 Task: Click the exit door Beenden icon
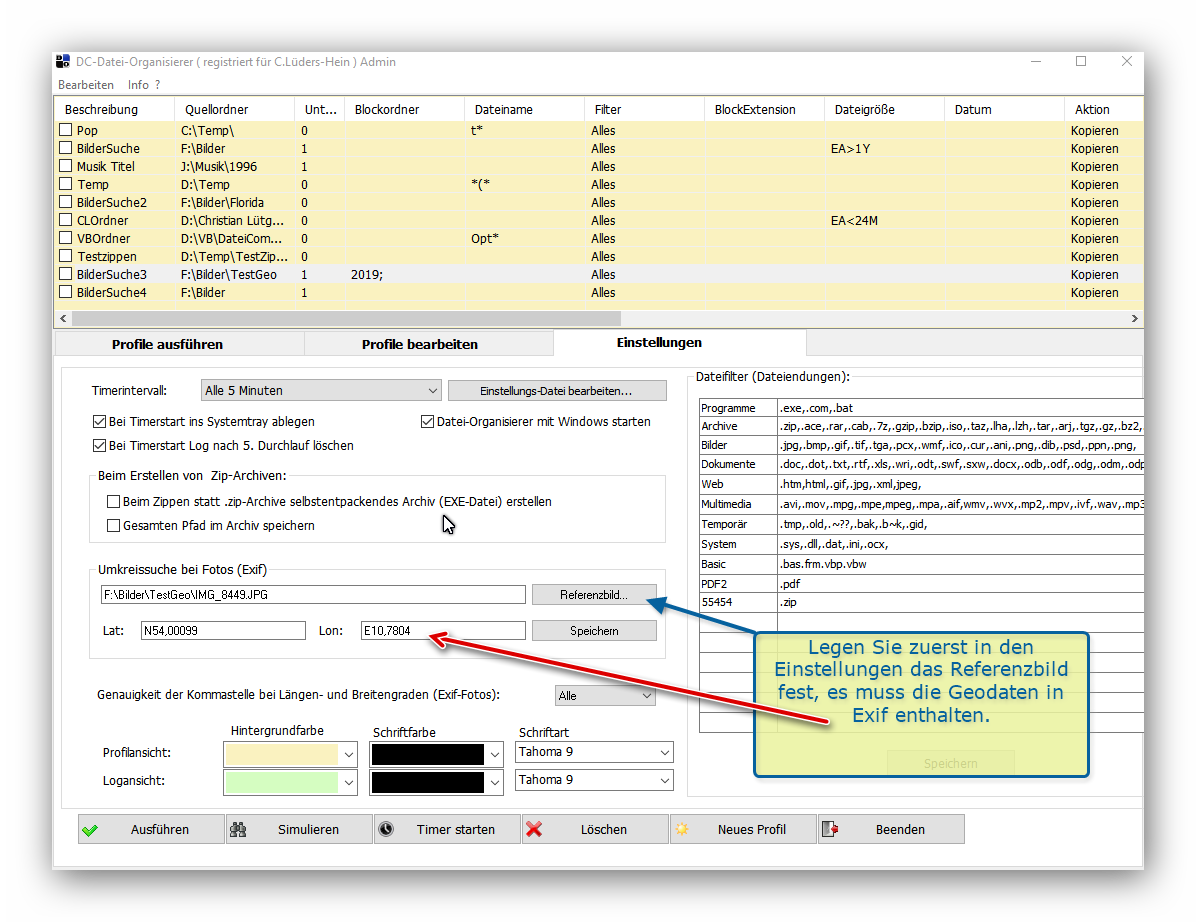click(x=830, y=829)
